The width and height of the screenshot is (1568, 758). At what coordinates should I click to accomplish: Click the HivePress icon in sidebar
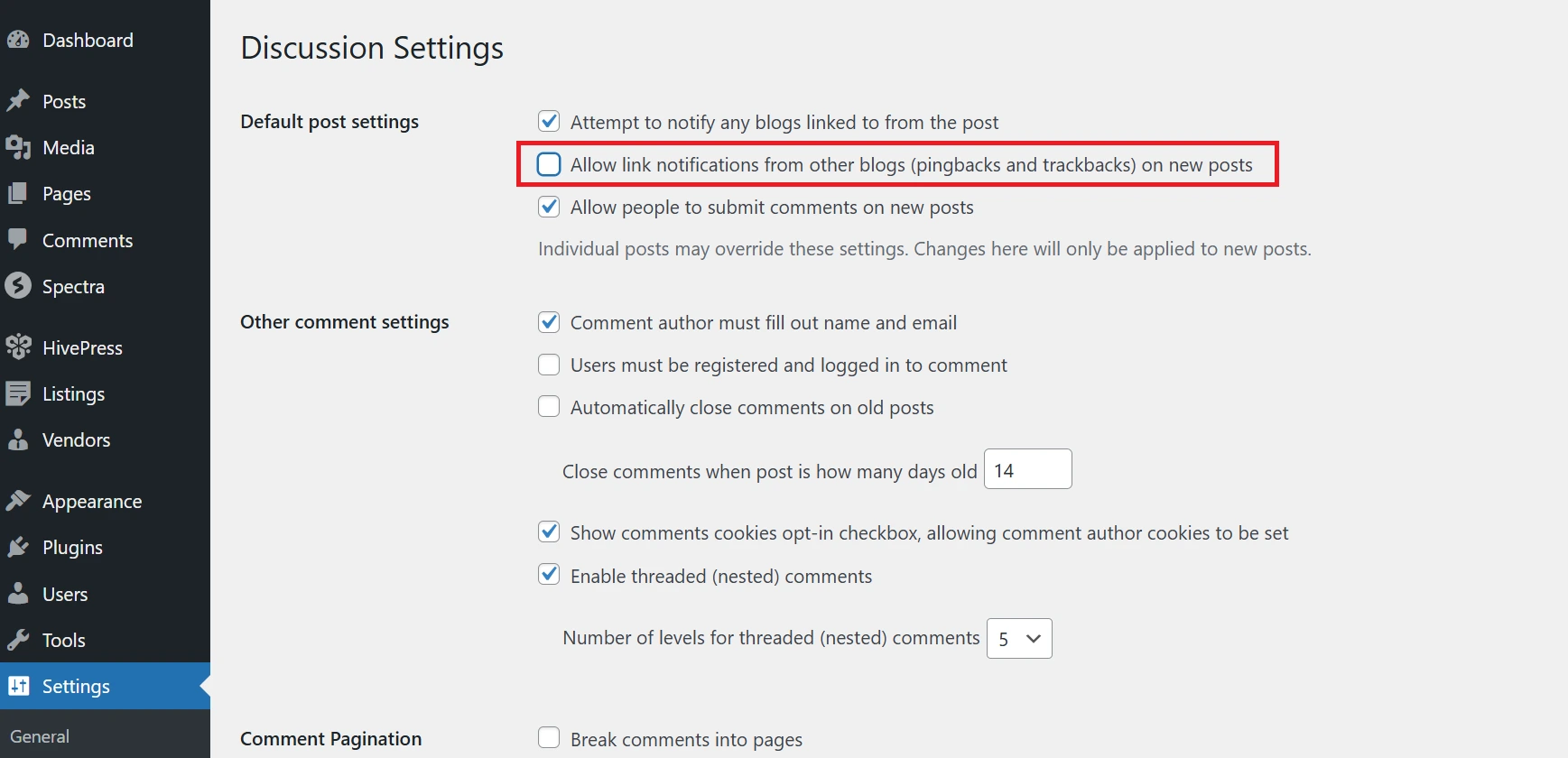coord(18,347)
